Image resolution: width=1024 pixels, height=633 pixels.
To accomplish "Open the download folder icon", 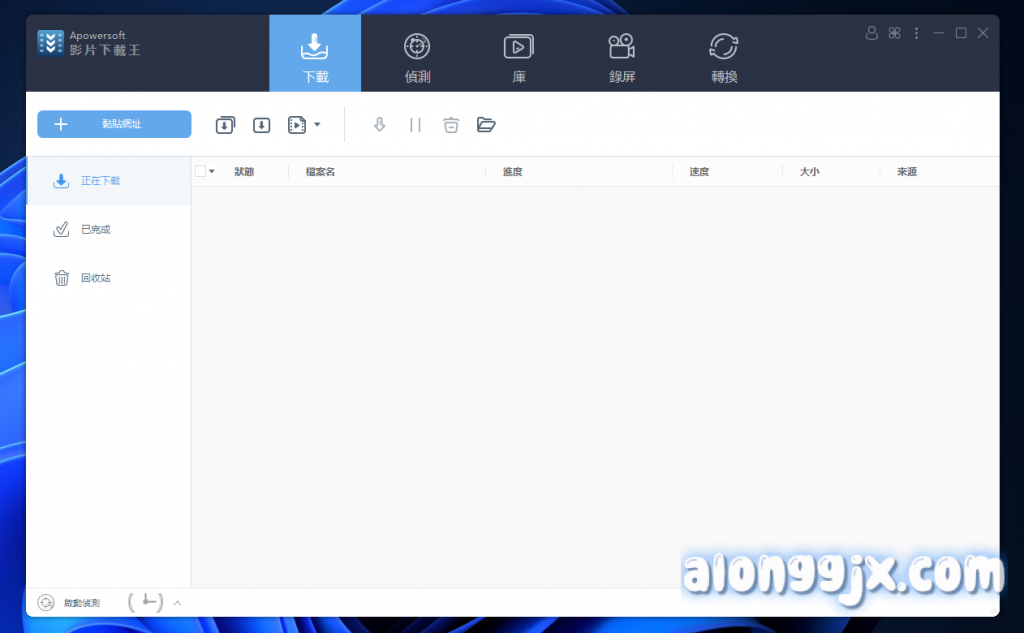I will pos(486,125).
